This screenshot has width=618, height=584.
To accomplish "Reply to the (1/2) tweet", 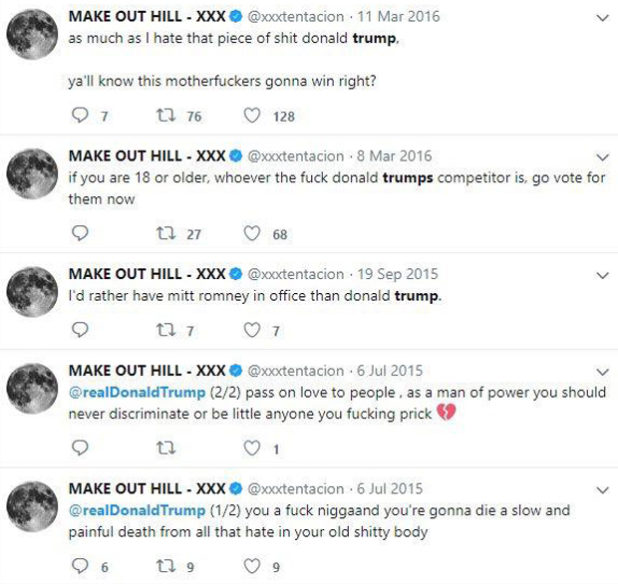I will (82, 567).
